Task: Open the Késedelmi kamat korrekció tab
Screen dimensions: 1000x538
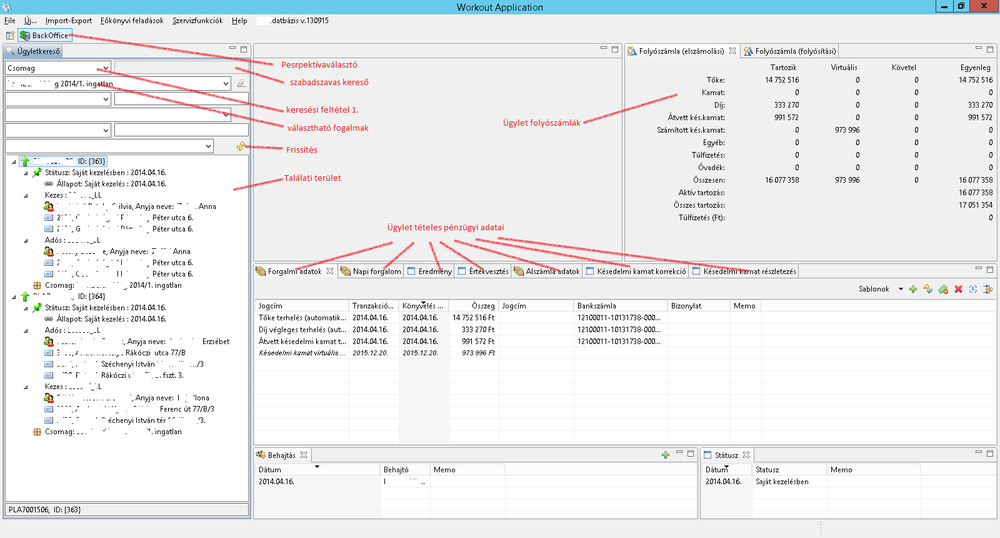Action: point(636,271)
